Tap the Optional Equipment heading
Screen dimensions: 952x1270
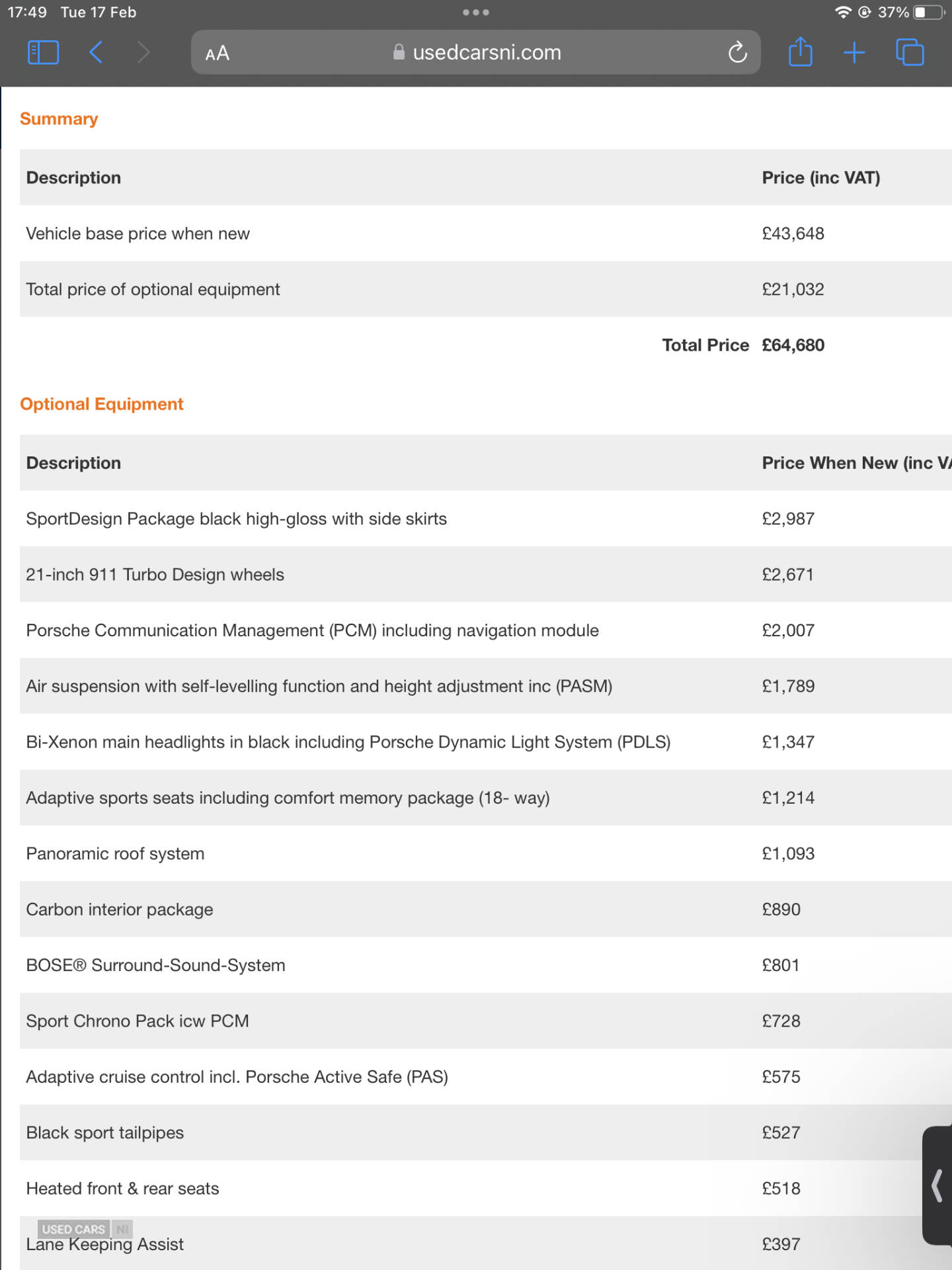point(102,404)
